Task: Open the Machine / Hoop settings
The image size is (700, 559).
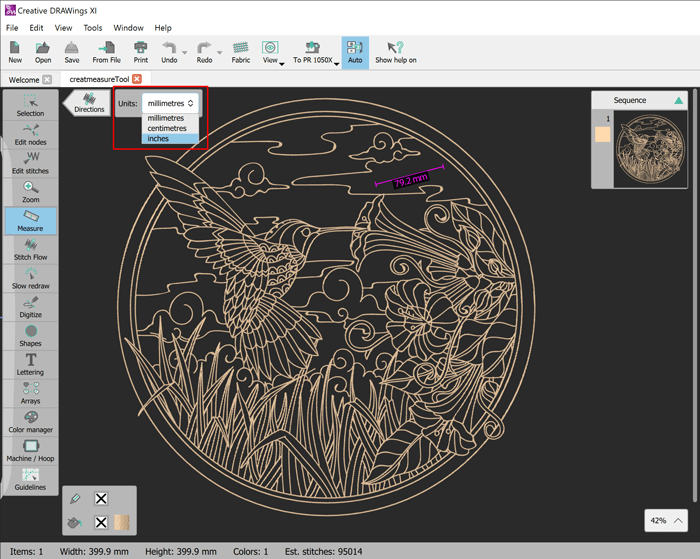Action: pyautogui.click(x=30, y=450)
